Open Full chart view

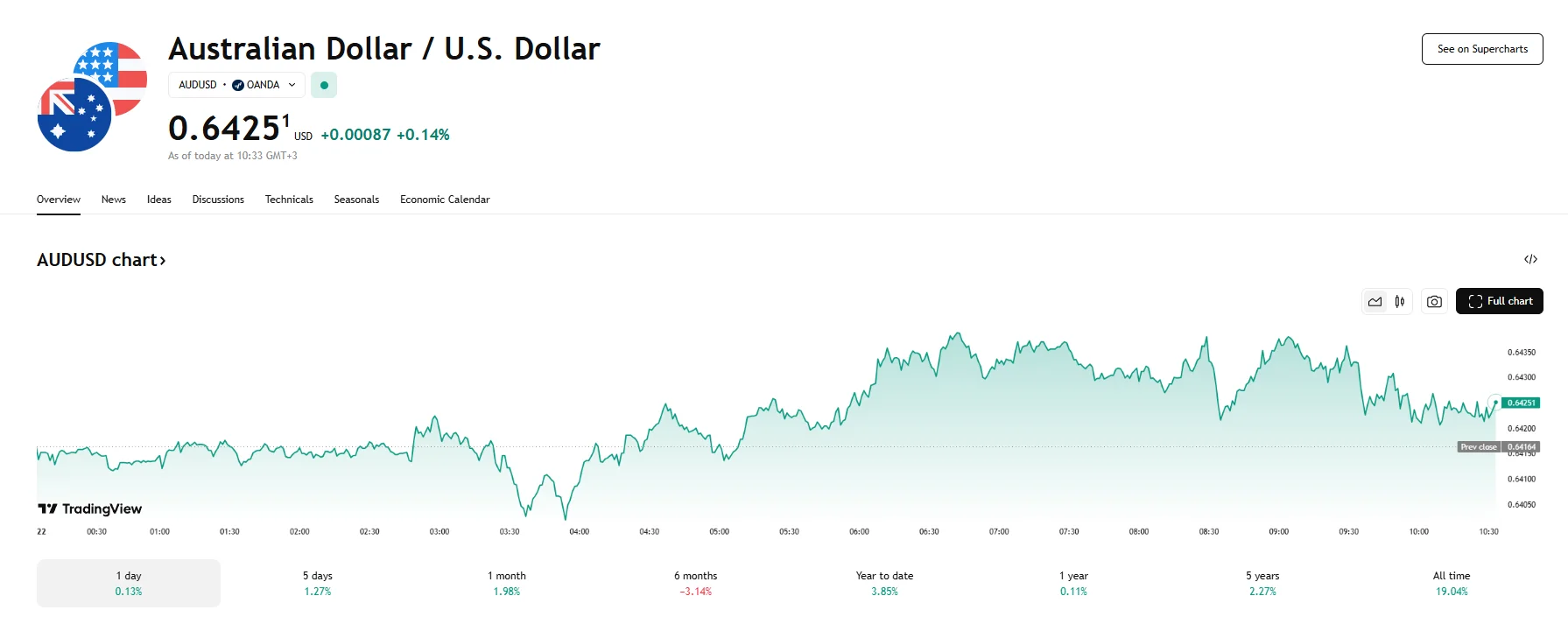pyautogui.click(x=1499, y=301)
